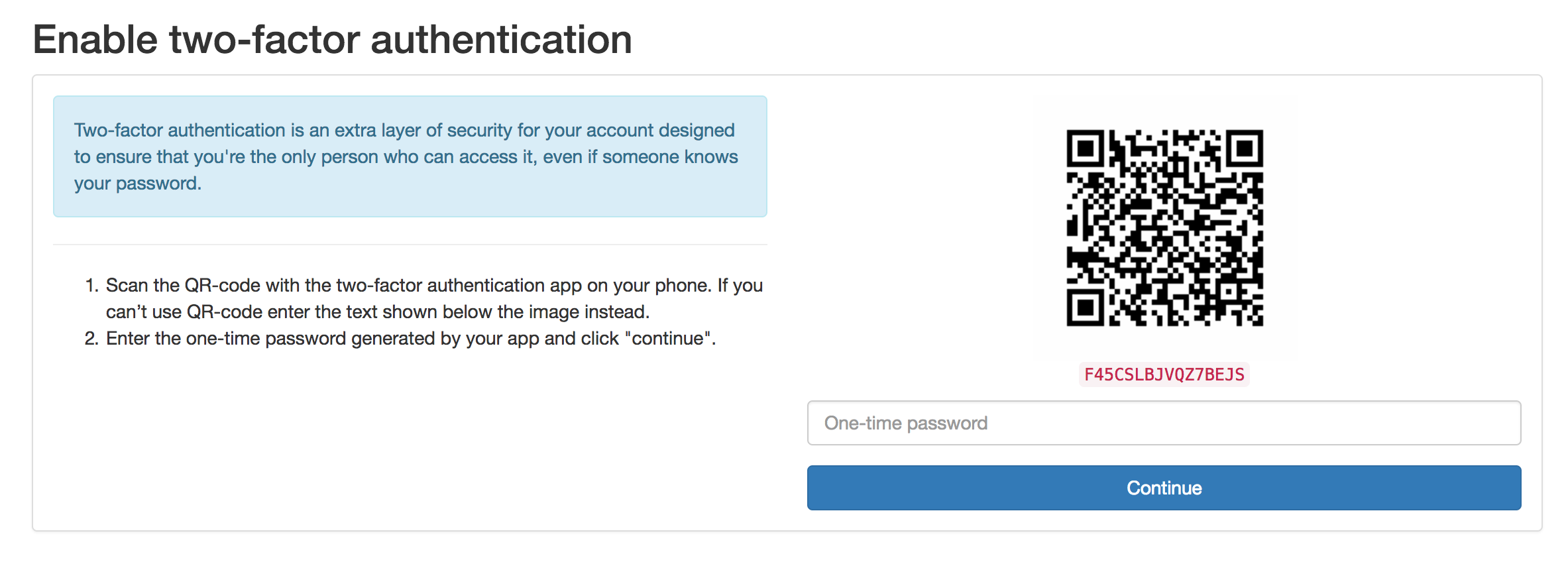Click the small QR alignment square bottom-right
Image resolution: width=1568 pixels, height=574 pixels.
(1228, 291)
